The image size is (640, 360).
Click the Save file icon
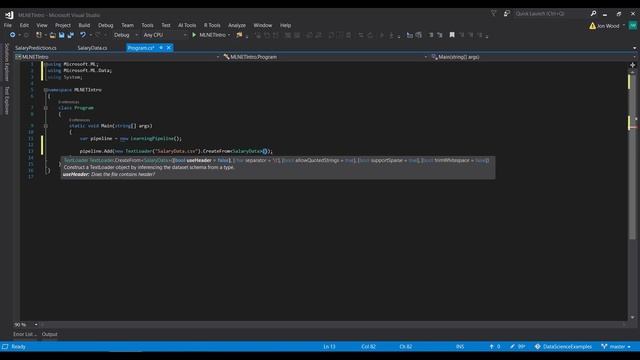[x=61, y=35]
